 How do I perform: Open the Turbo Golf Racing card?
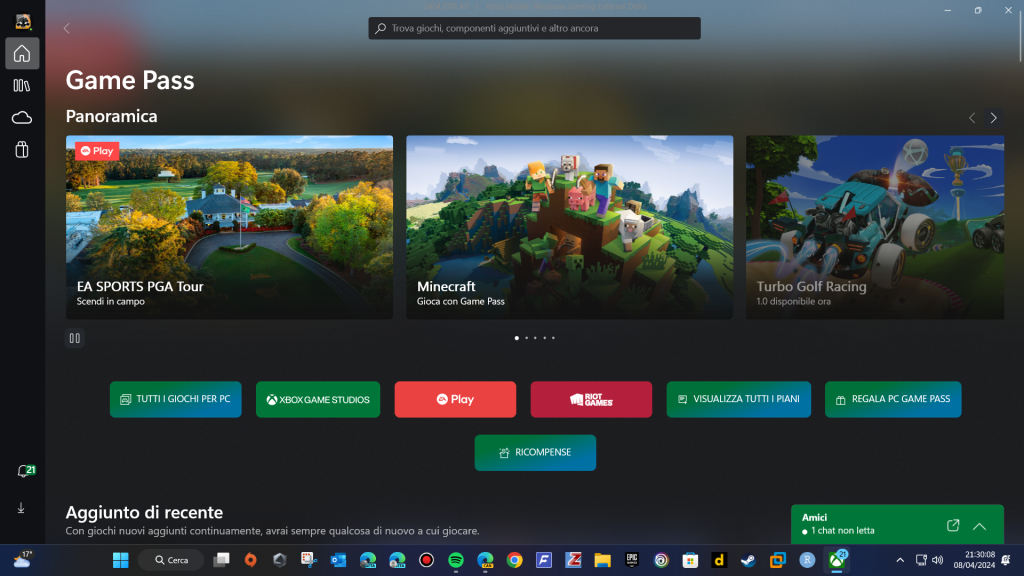(875, 227)
